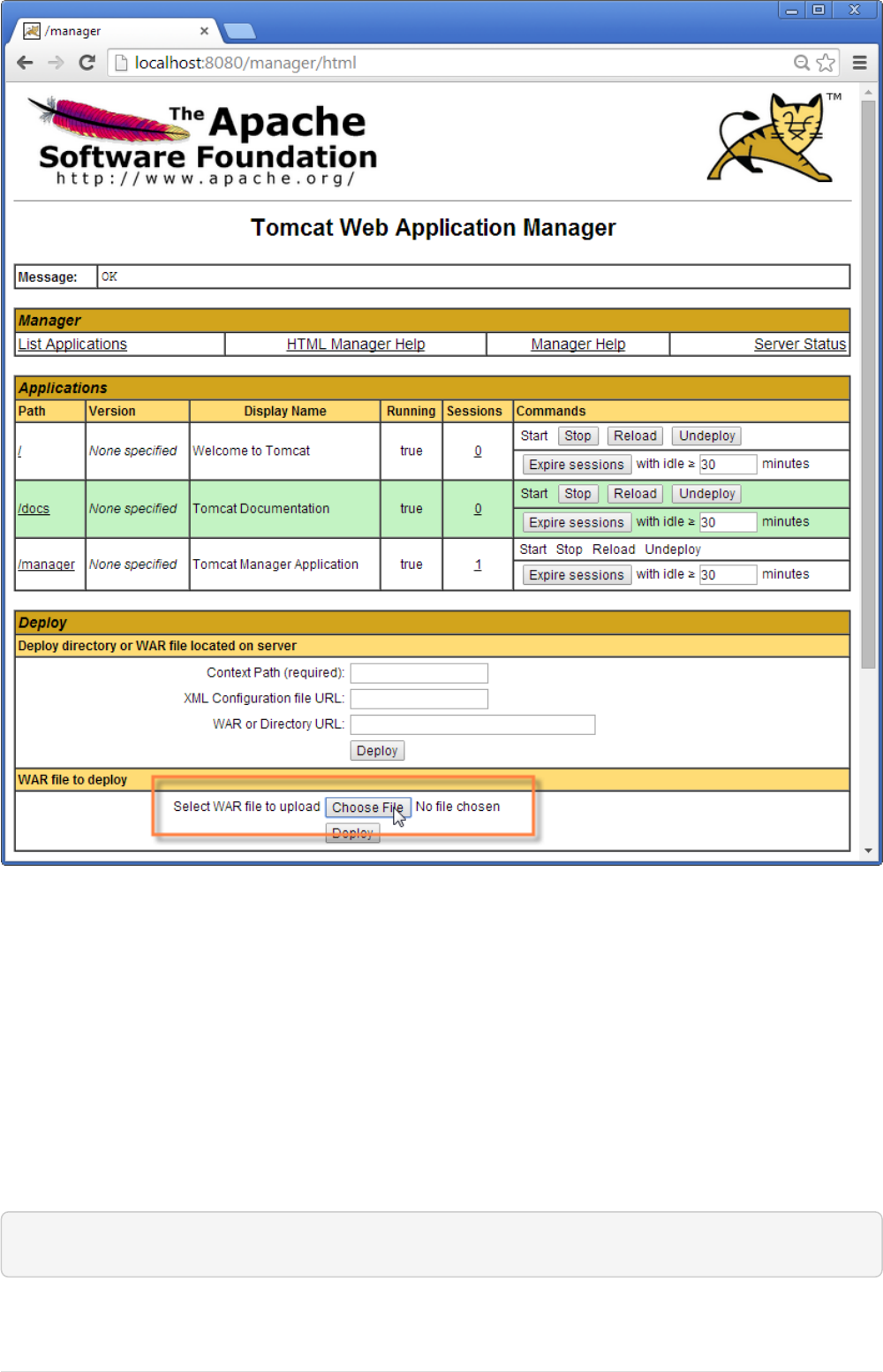Stop the Tomcat Documentation application
883x1372 pixels.
pyautogui.click(x=578, y=494)
